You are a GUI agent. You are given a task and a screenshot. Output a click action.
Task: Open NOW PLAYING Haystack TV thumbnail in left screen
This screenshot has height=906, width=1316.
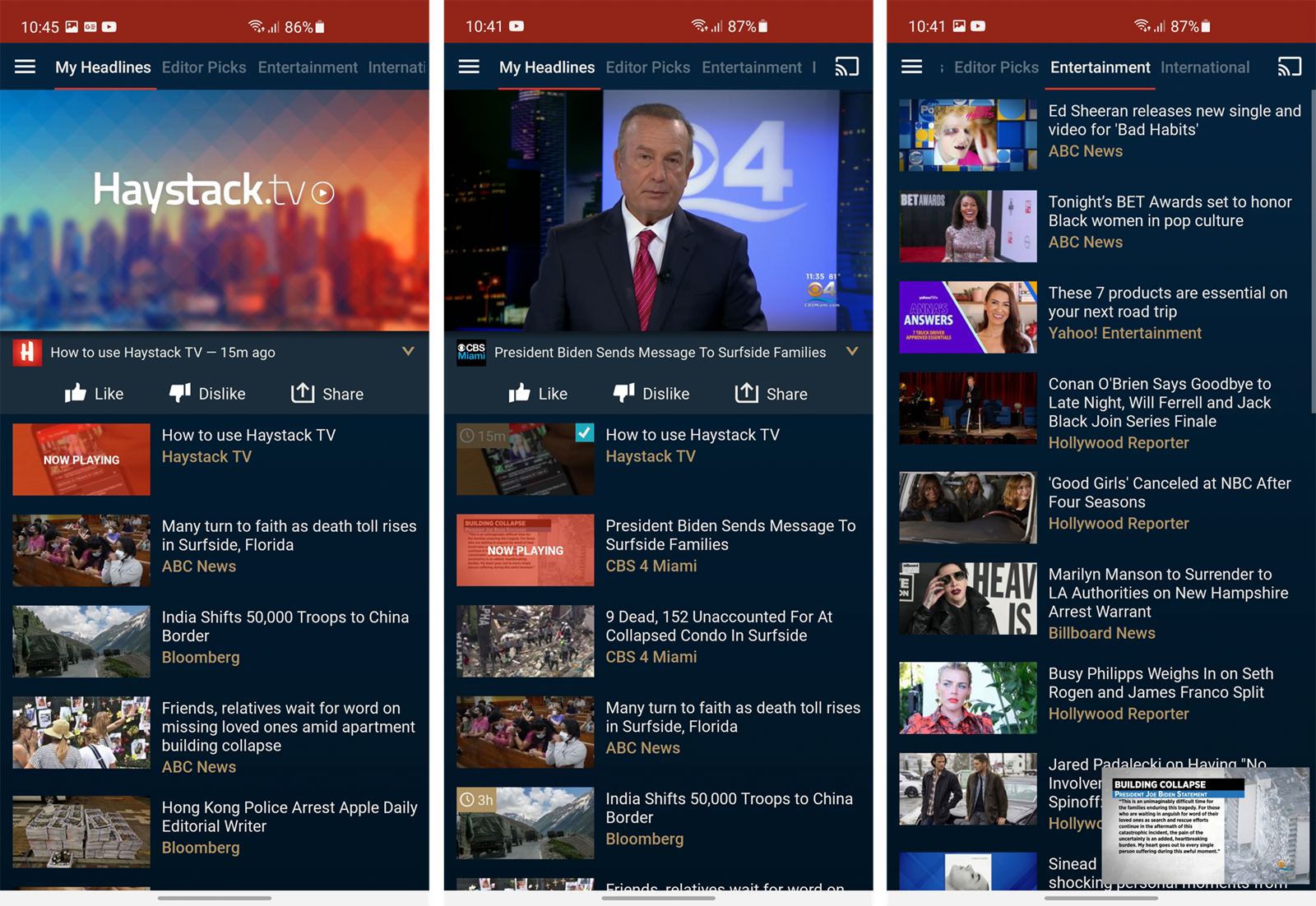click(x=81, y=460)
